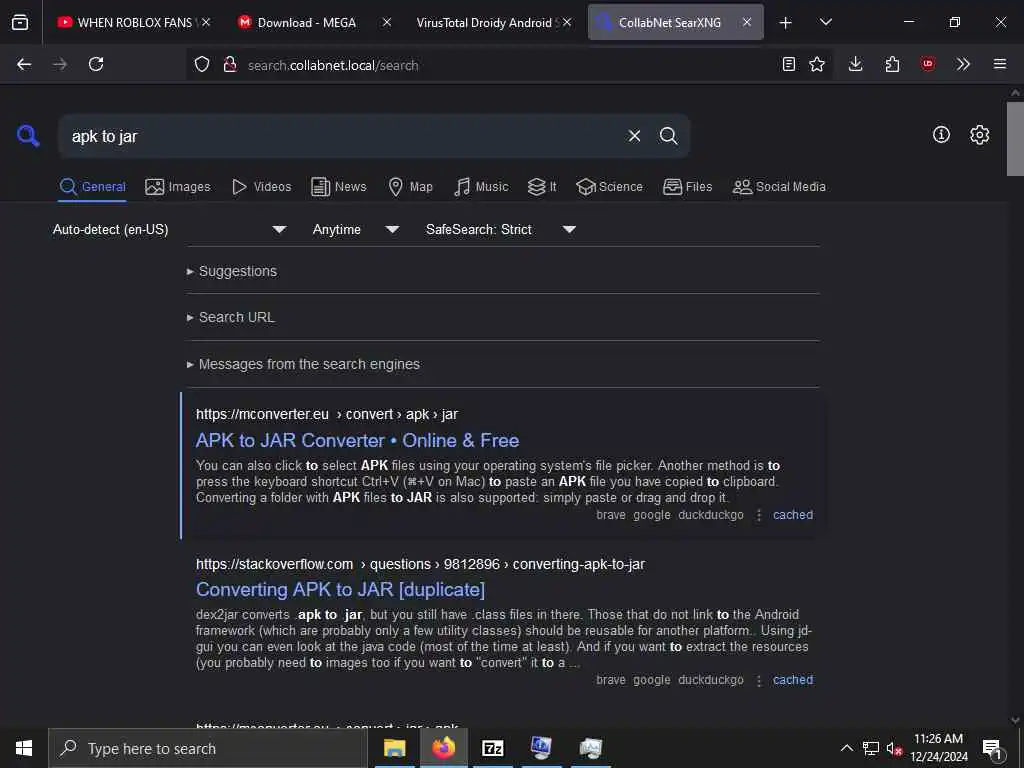This screenshot has height=768, width=1024.
Task: Select the News search category
Action: coord(339,187)
